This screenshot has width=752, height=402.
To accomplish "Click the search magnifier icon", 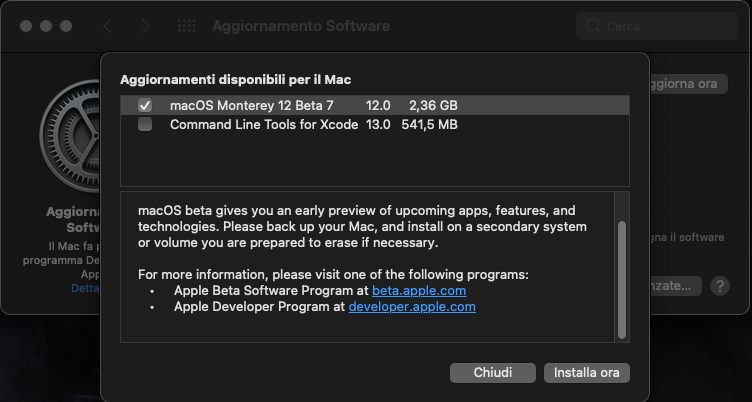I will coord(594,26).
